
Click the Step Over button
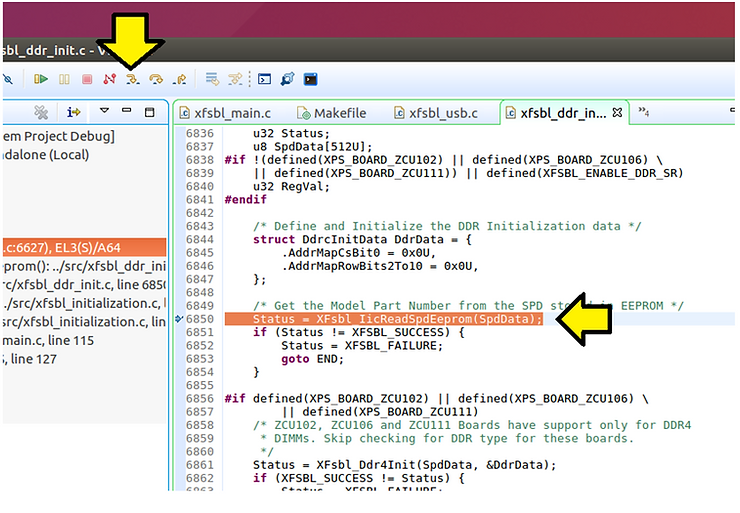click(x=155, y=78)
